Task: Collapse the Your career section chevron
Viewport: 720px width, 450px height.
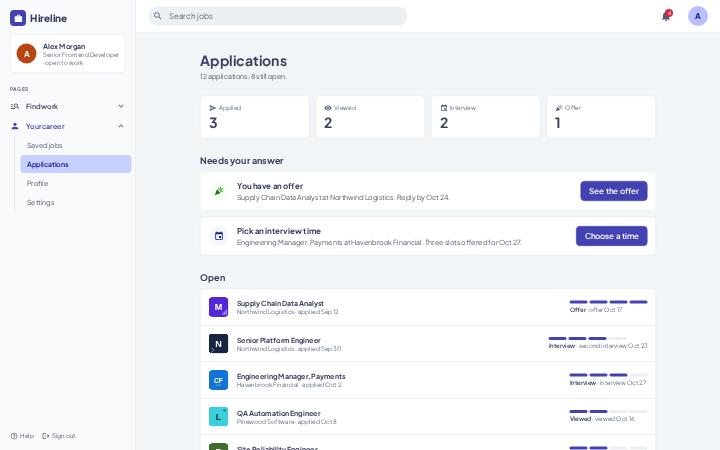Action: point(121,126)
